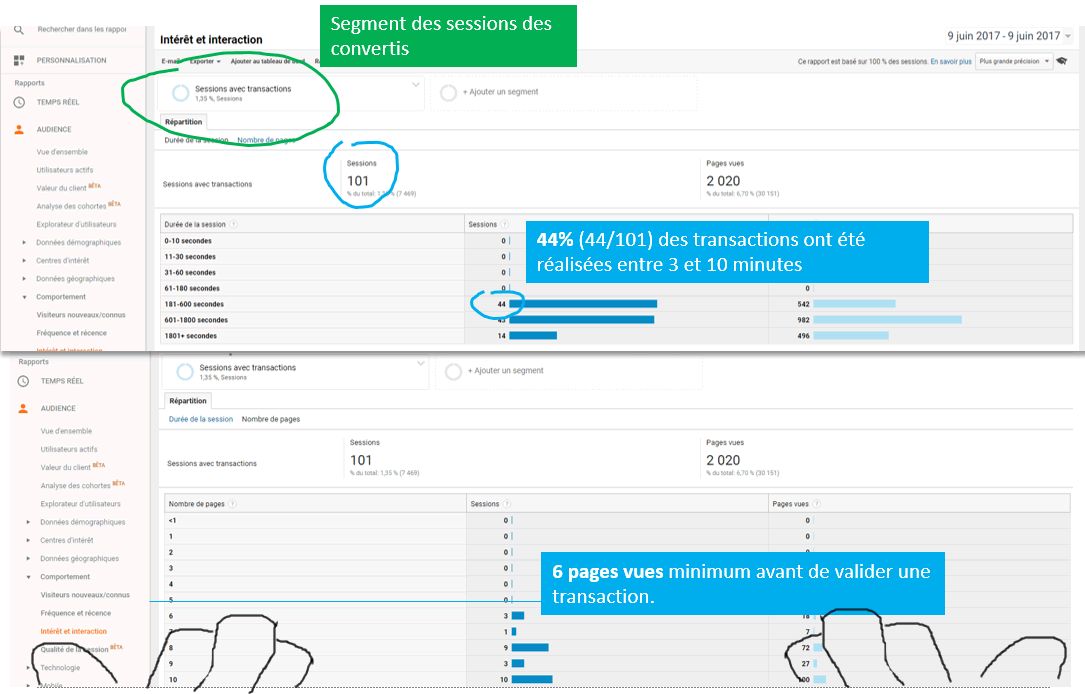Image resolution: width=1085 pixels, height=694 pixels.
Task: Select the Nombre de pages view link
Action: pos(265,140)
